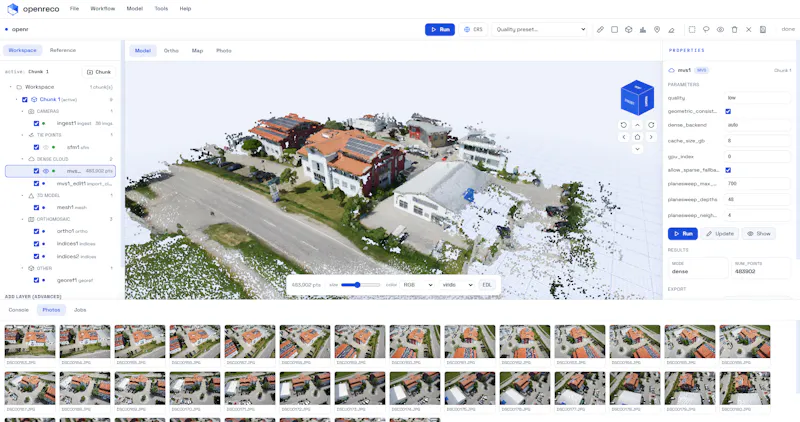Toggle the allow_sparse_fallback checkbox

pos(728,170)
